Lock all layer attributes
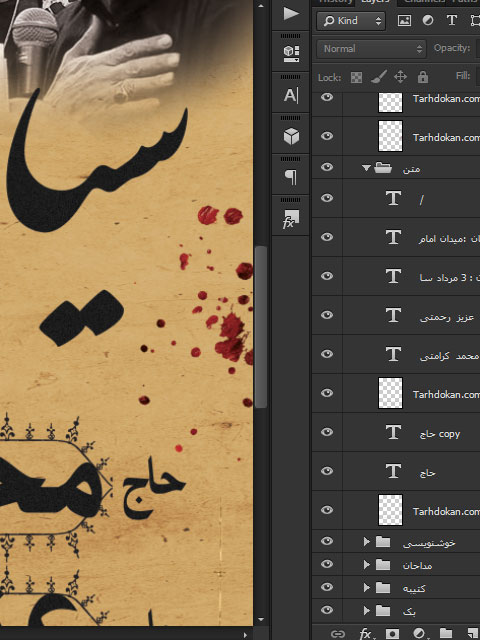 [x=422, y=77]
